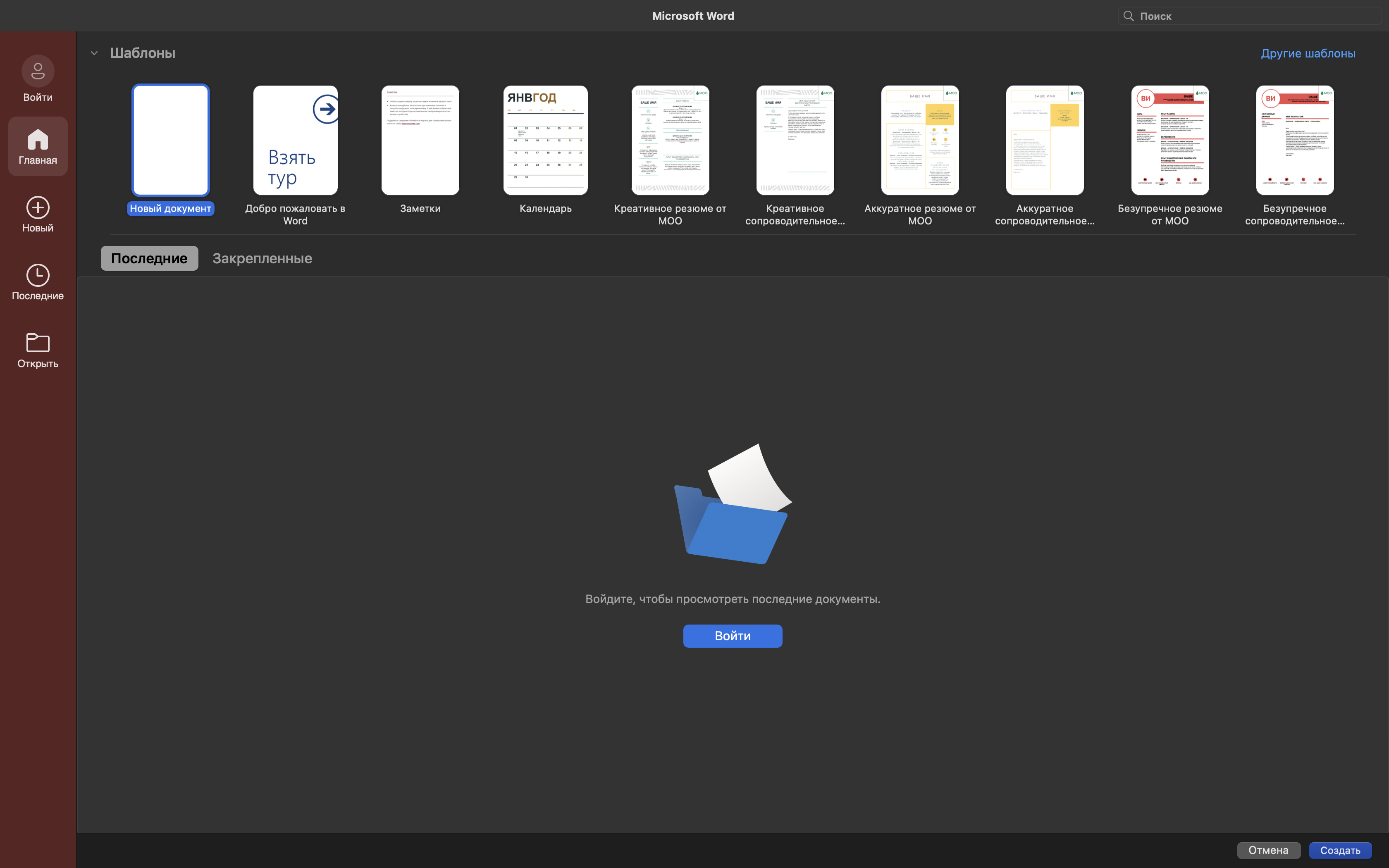The image size is (1389, 868).
Task: Focus the Поиск search field
Action: pyautogui.click(x=1250, y=16)
